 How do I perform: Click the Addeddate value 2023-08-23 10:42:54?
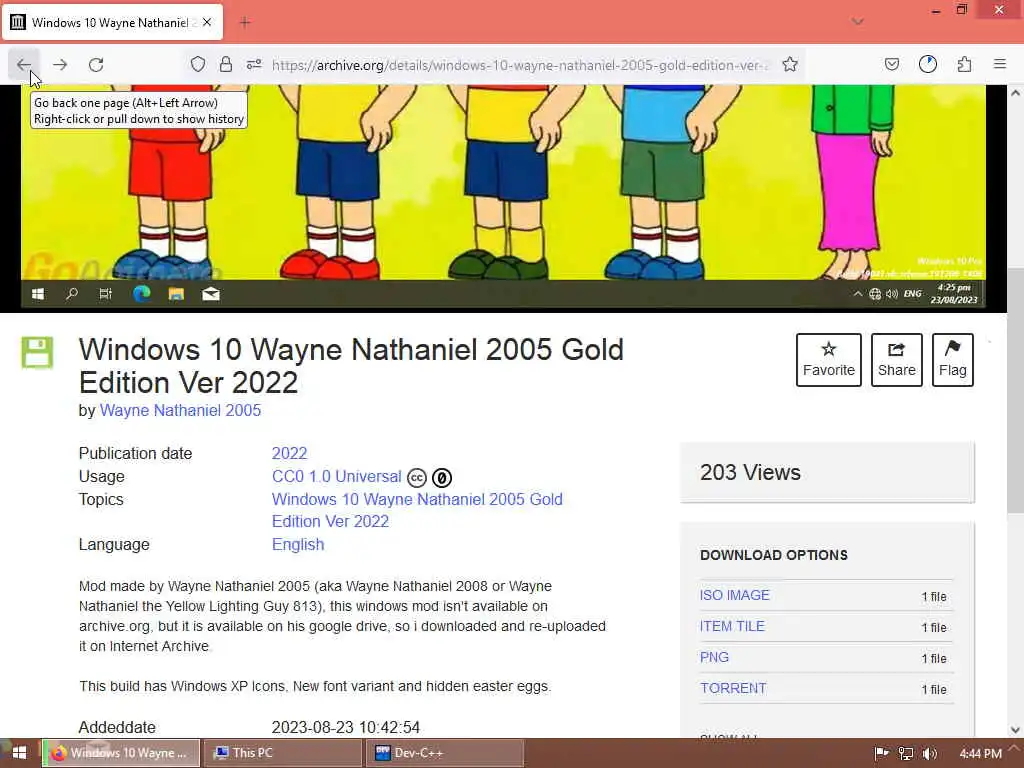(x=345, y=728)
